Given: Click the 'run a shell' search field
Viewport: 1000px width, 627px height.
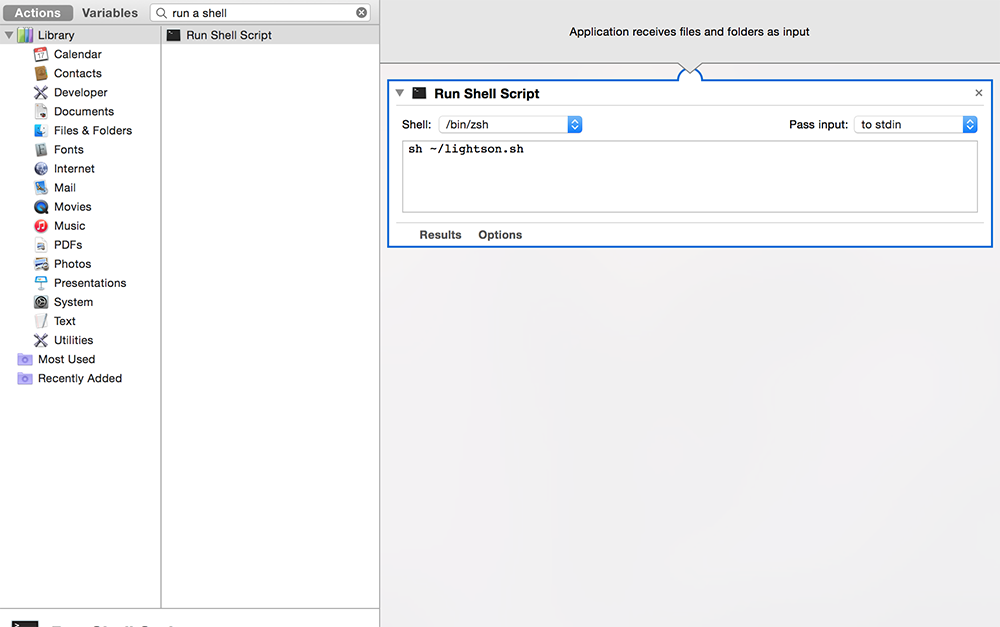Looking at the screenshot, I should (x=261, y=13).
